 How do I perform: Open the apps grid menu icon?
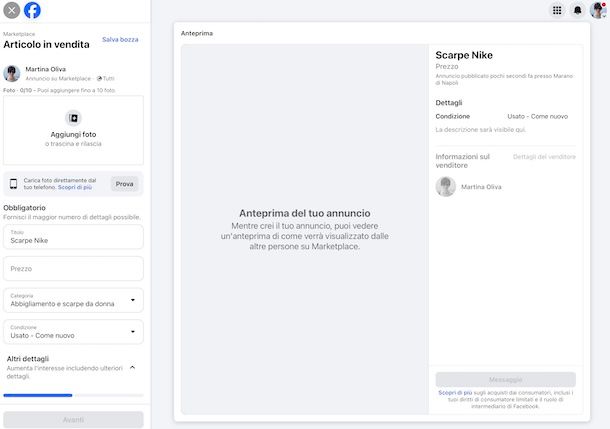pos(557,10)
